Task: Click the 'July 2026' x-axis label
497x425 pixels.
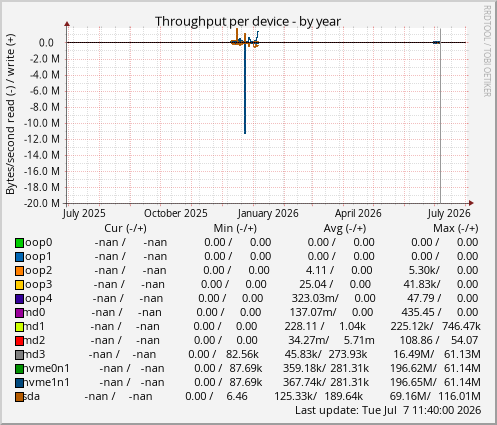Action: 449,213
